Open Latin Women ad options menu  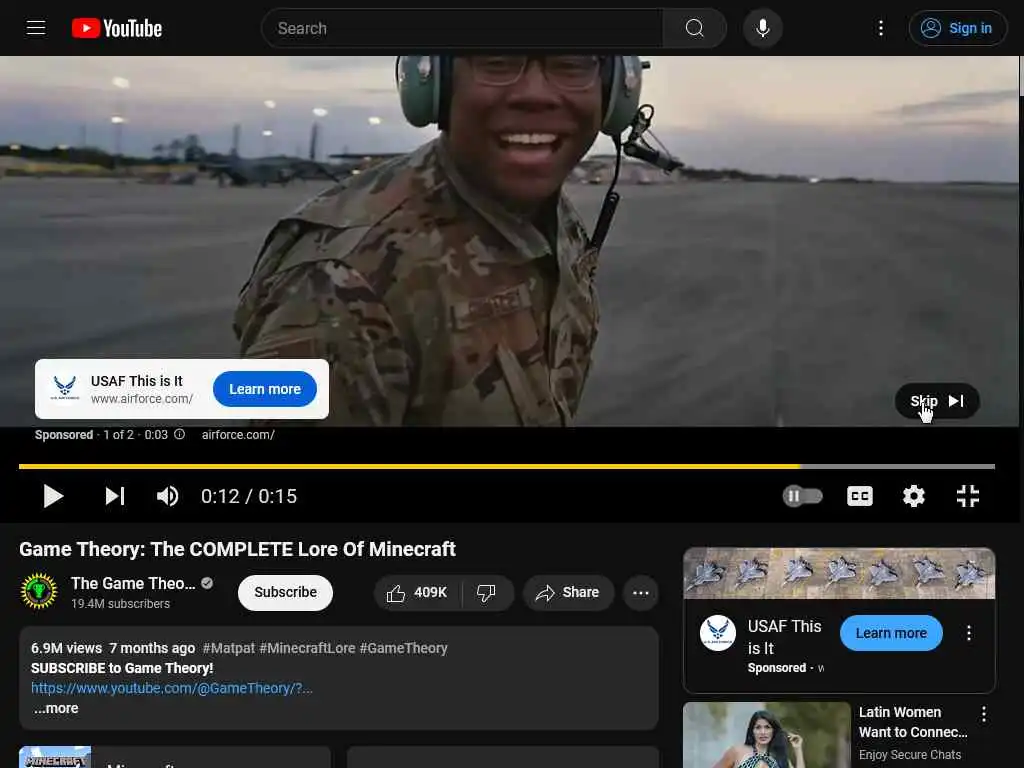pos(984,714)
